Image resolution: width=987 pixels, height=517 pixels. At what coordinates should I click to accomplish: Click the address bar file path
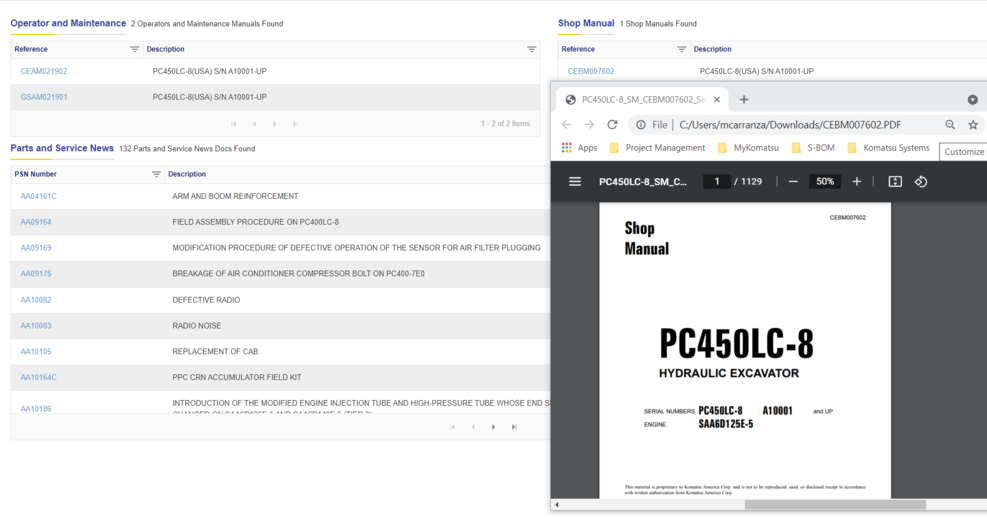click(790, 125)
